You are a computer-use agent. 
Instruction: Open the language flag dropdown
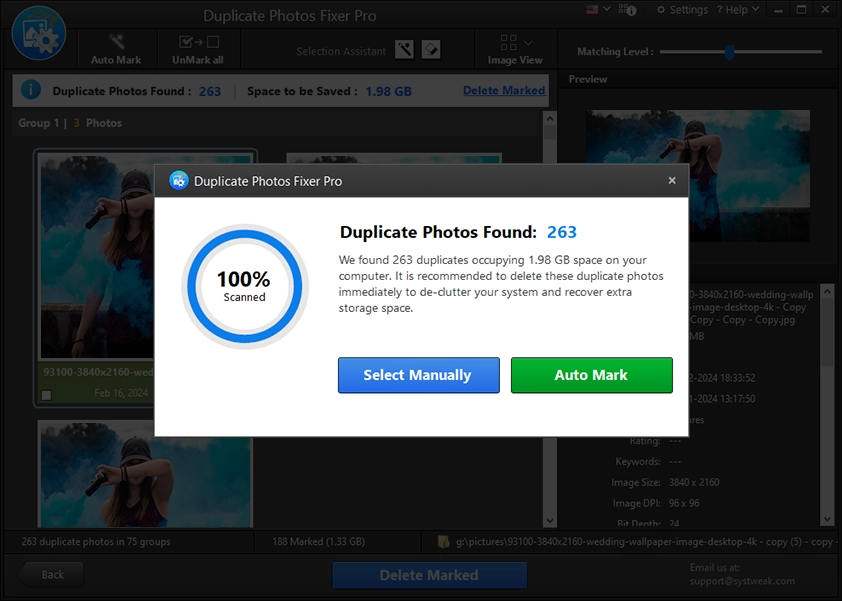pyautogui.click(x=599, y=10)
